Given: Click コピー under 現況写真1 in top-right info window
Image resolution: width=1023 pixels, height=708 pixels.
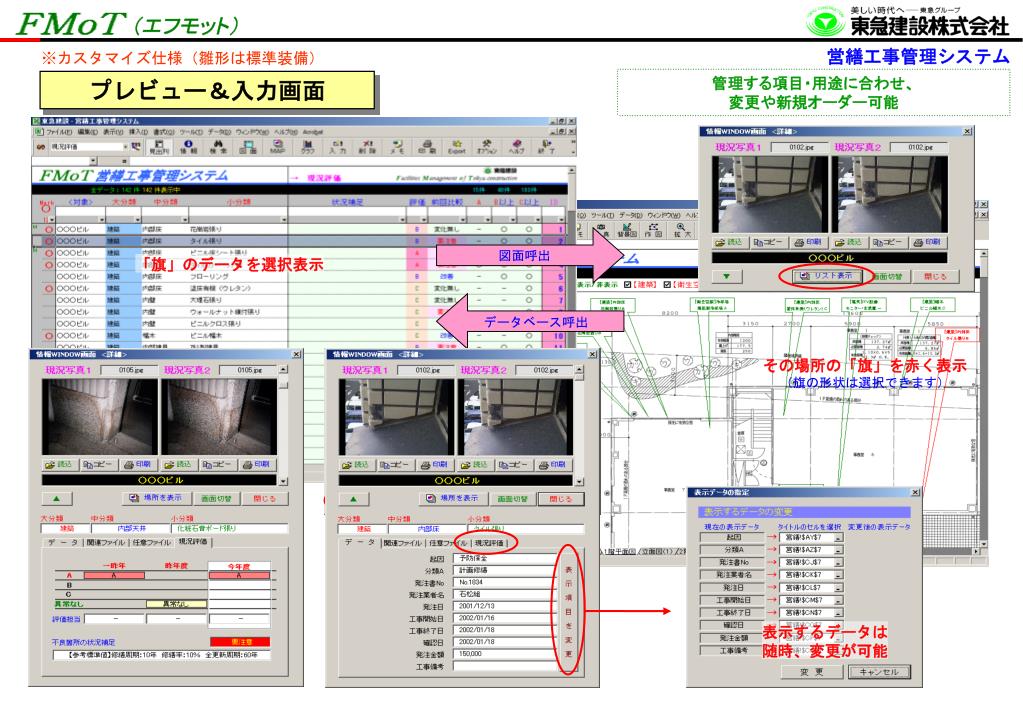Looking at the screenshot, I should [x=769, y=242].
